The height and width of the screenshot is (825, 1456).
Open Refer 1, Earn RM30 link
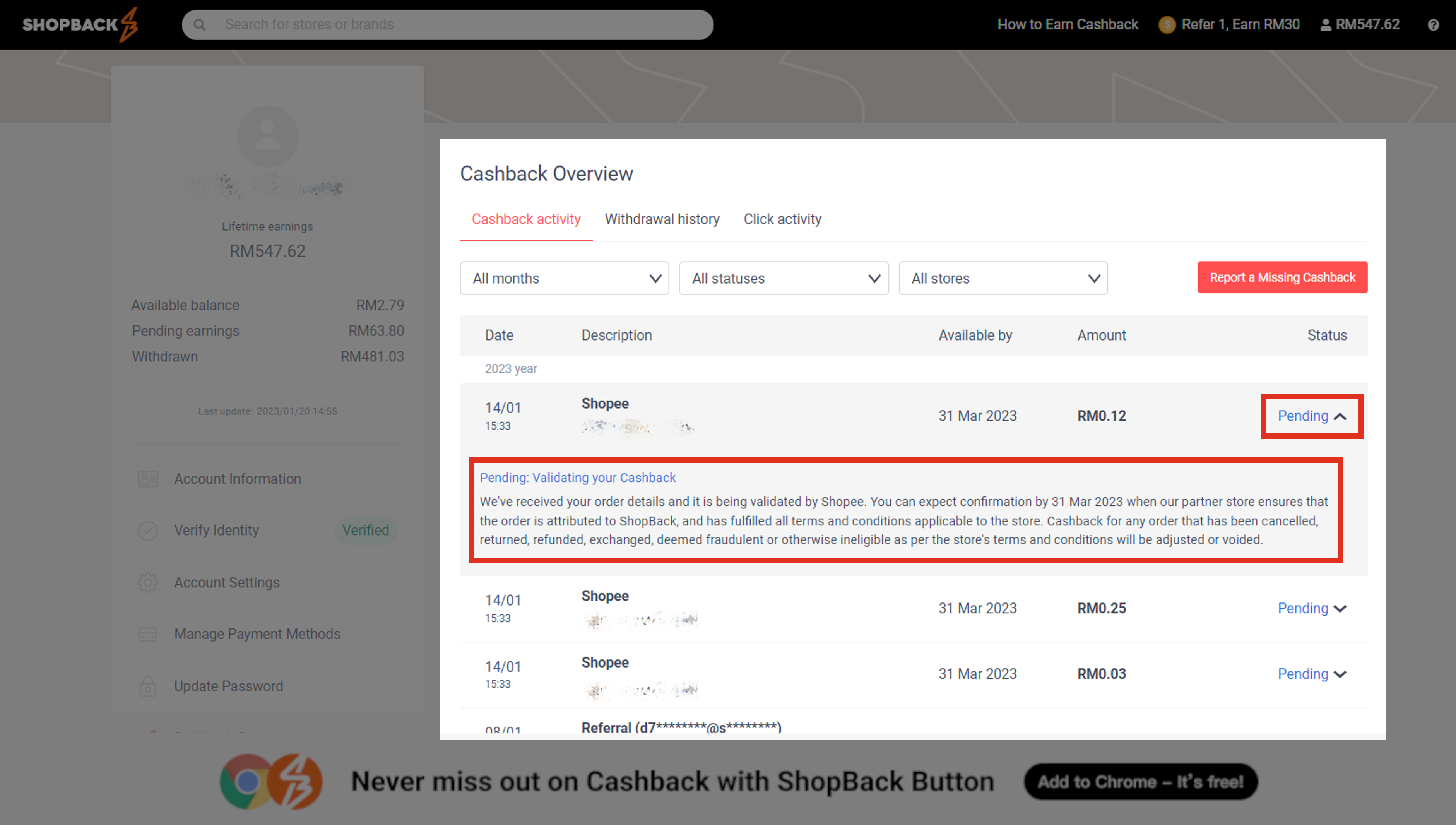coord(1240,24)
